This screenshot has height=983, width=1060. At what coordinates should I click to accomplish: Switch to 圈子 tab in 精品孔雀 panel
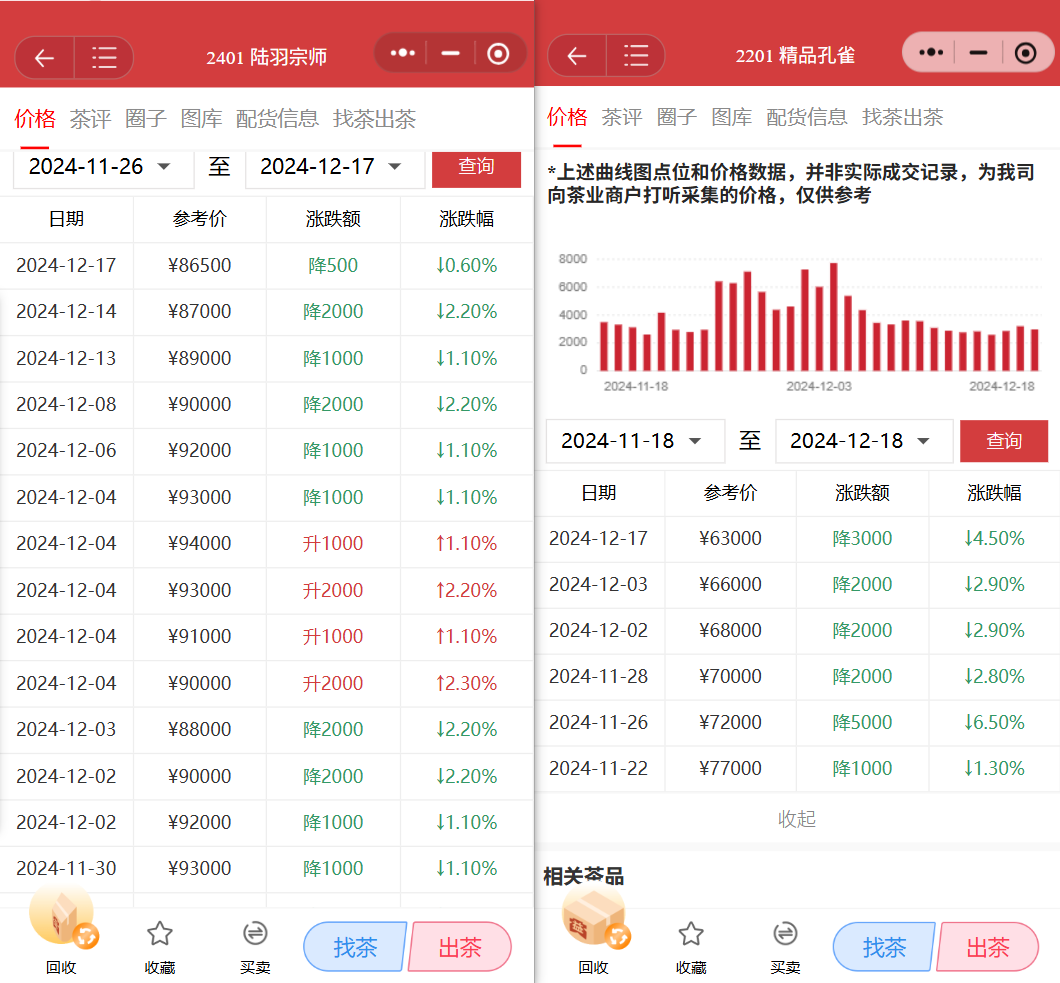click(x=677, y=117)
